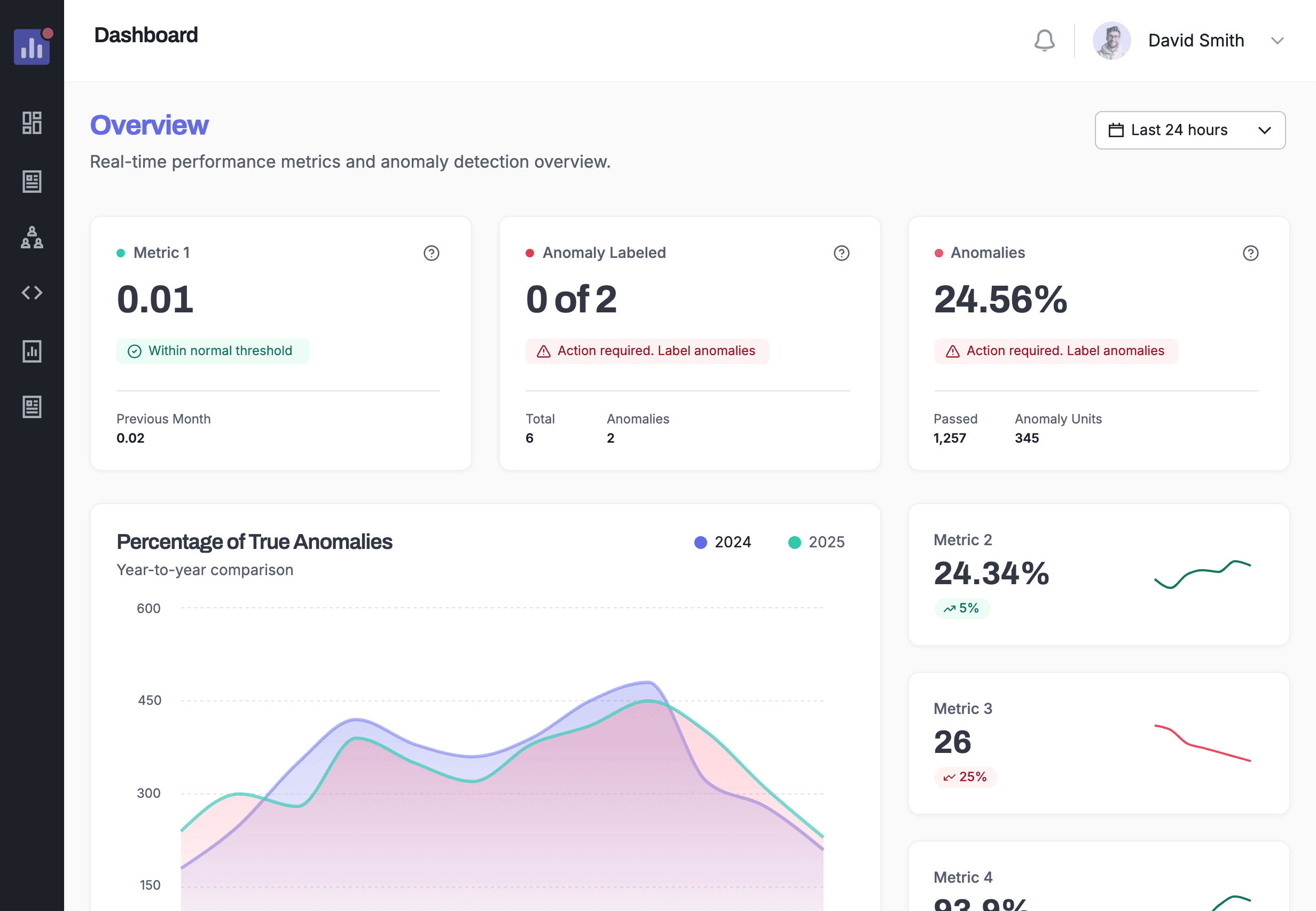
Task: Click Anomaly Labeled help question icon
Action: coord(841,253)
